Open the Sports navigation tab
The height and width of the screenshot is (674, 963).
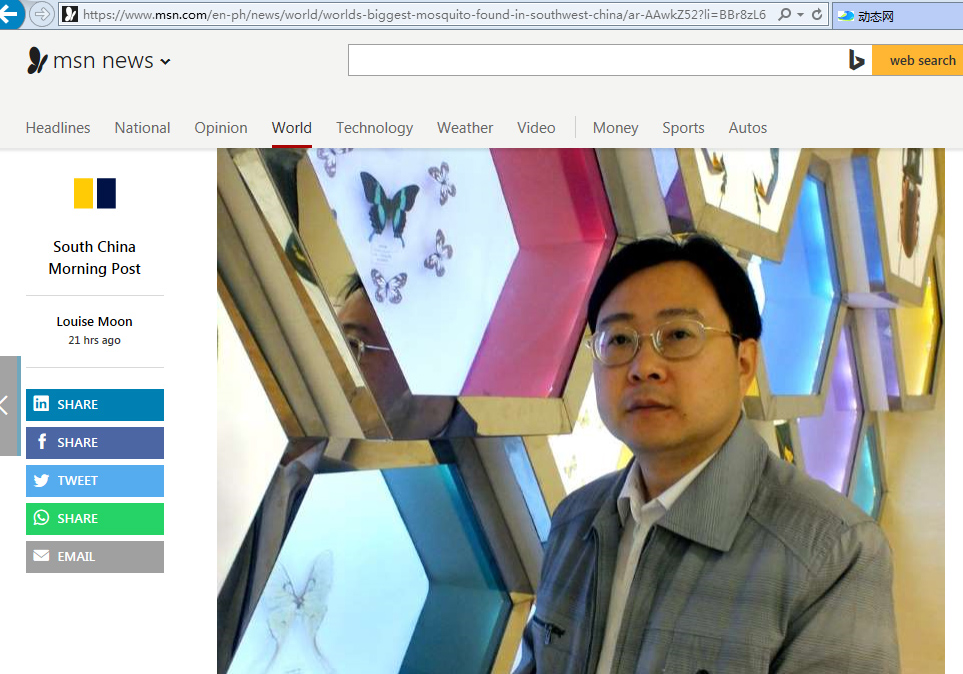tap(683, 128)
